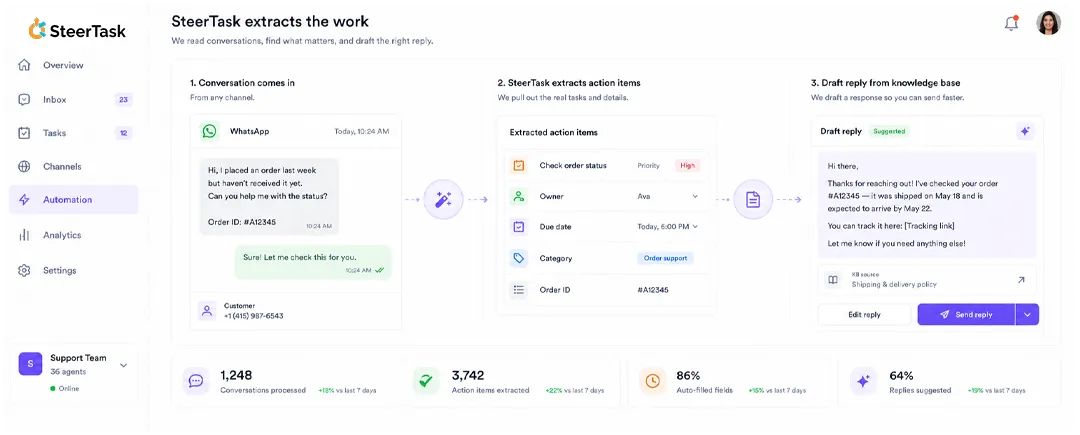Click the Order support category tag
The width and height of the screenshot is (1080, 435).
point(665,258)
